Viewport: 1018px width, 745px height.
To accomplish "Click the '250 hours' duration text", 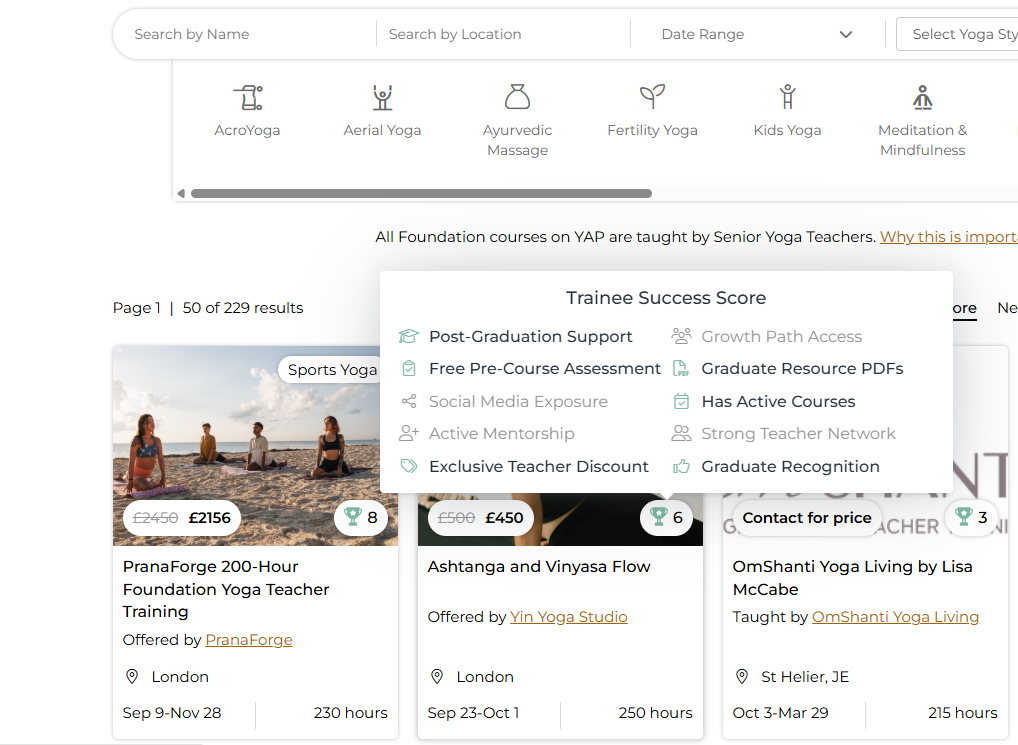I will tap(656, 713).
